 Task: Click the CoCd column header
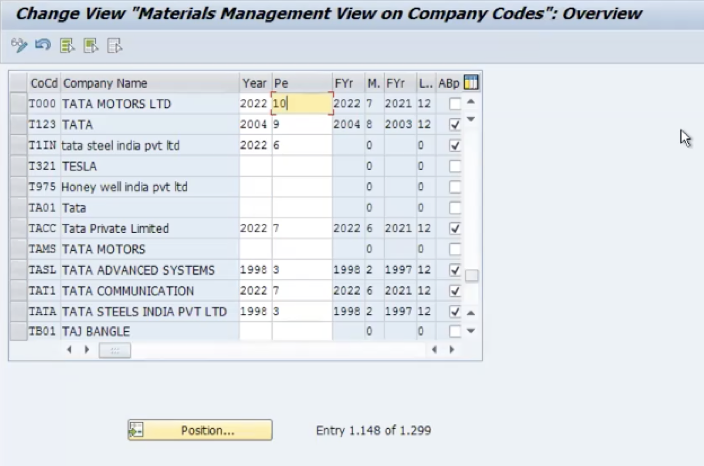44,83
